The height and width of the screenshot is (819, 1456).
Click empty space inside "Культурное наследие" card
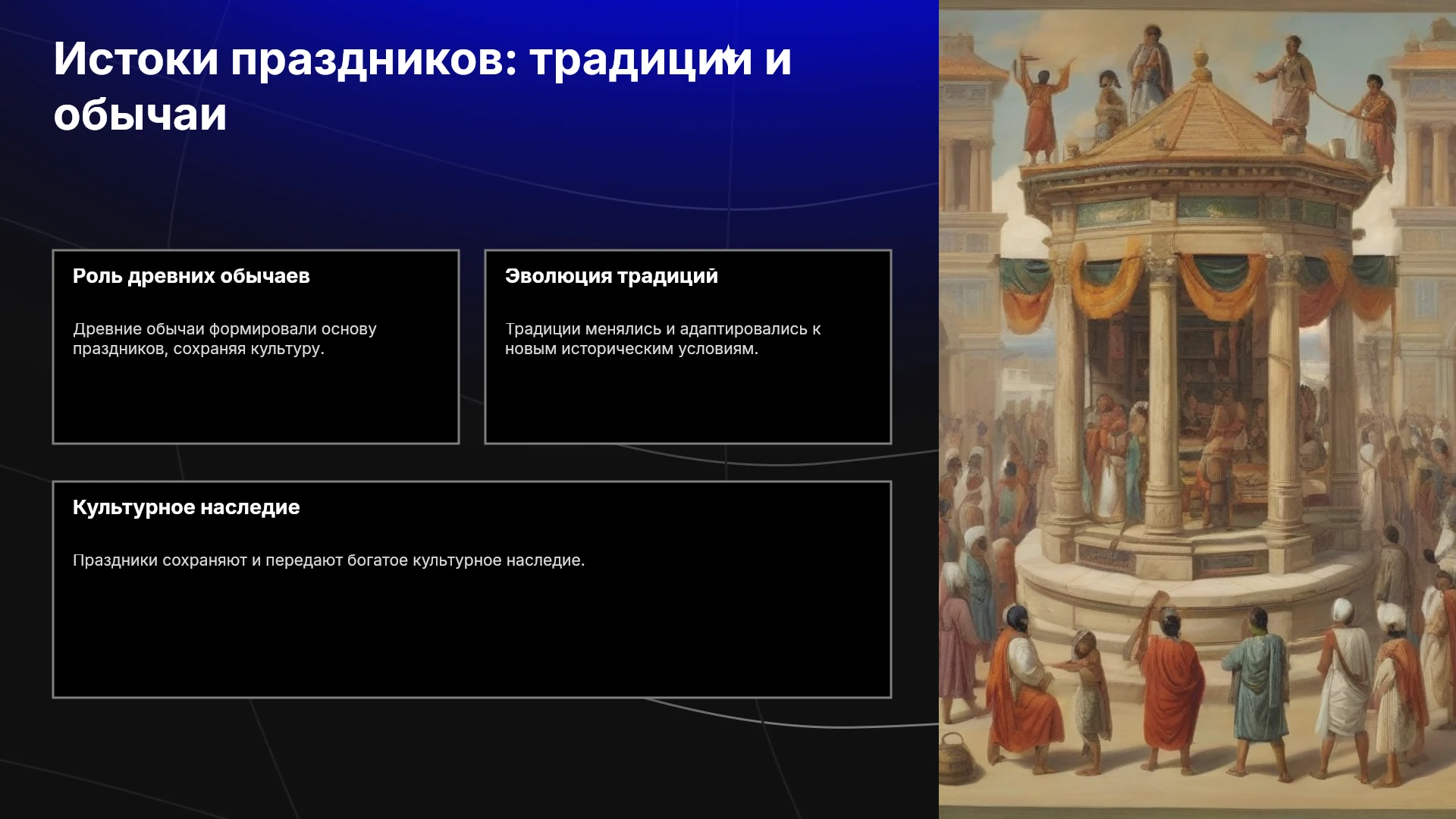(x=472, y=637)
